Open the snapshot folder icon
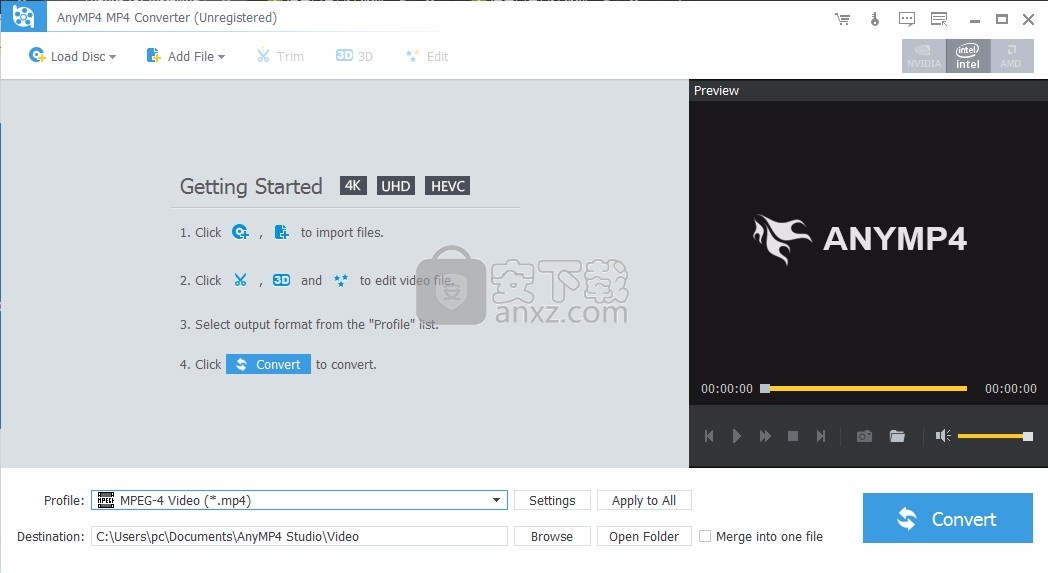This screenshot has width=1048, height=573. click(897, 436)
